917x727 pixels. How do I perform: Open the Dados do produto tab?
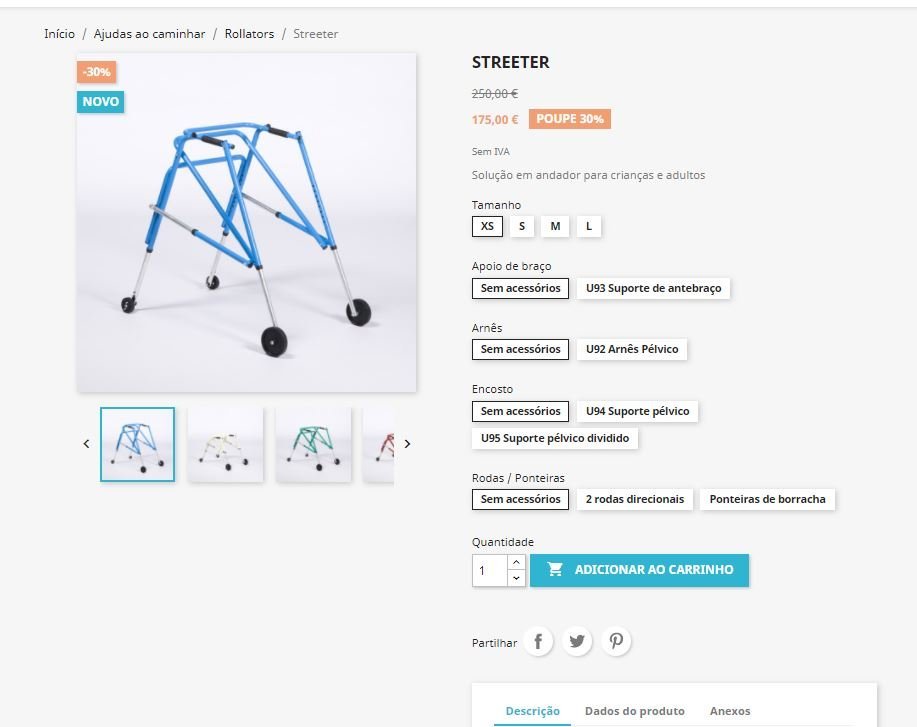(635, 711)
